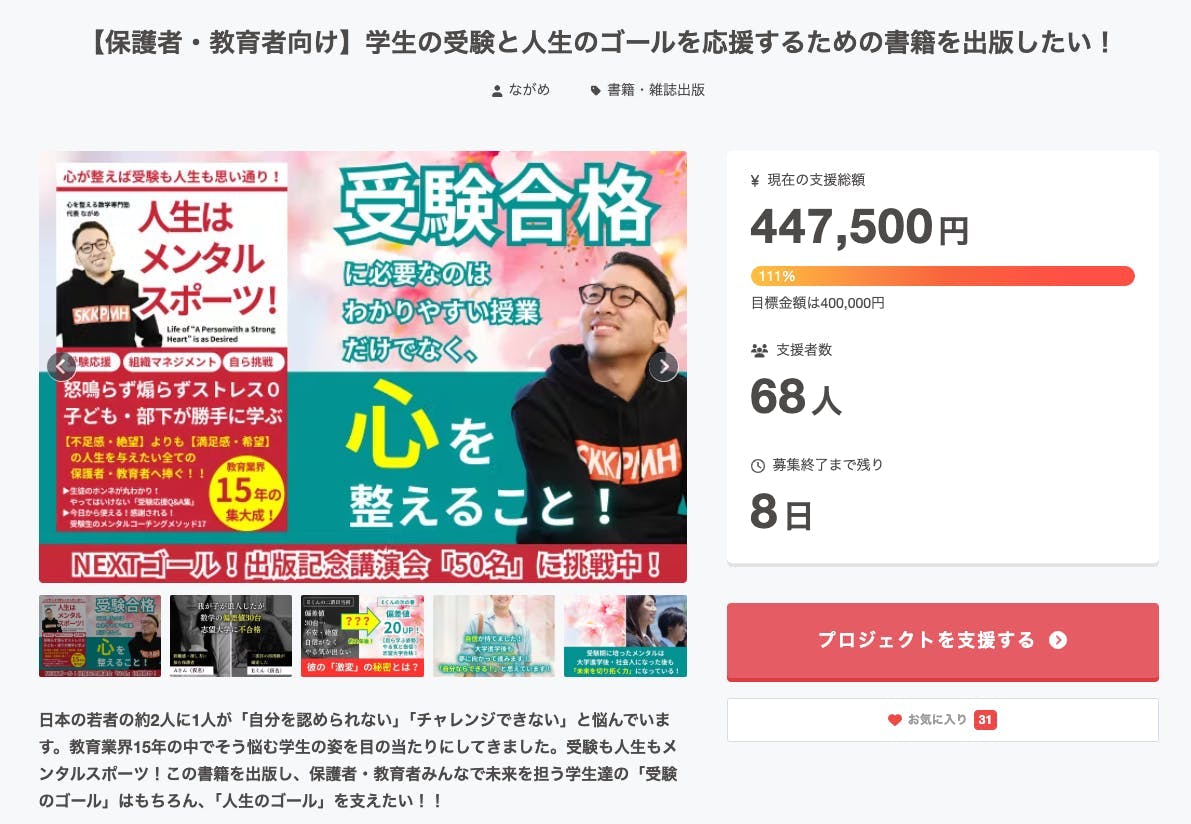
Task: Select second dark monochrome thumbnail
Action: click(x=231, y=636)
